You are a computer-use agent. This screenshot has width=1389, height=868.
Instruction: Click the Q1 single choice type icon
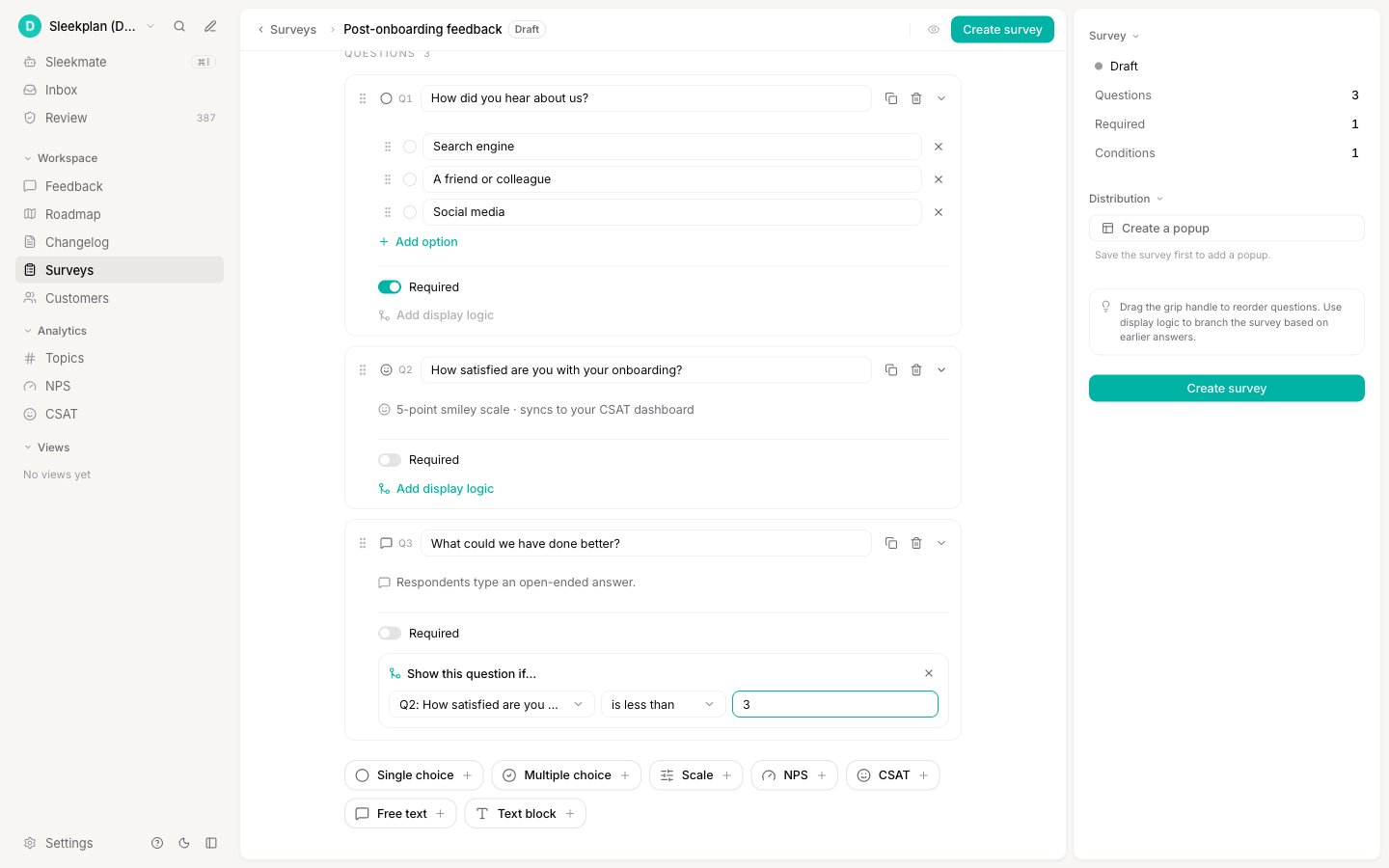(386, 98)
